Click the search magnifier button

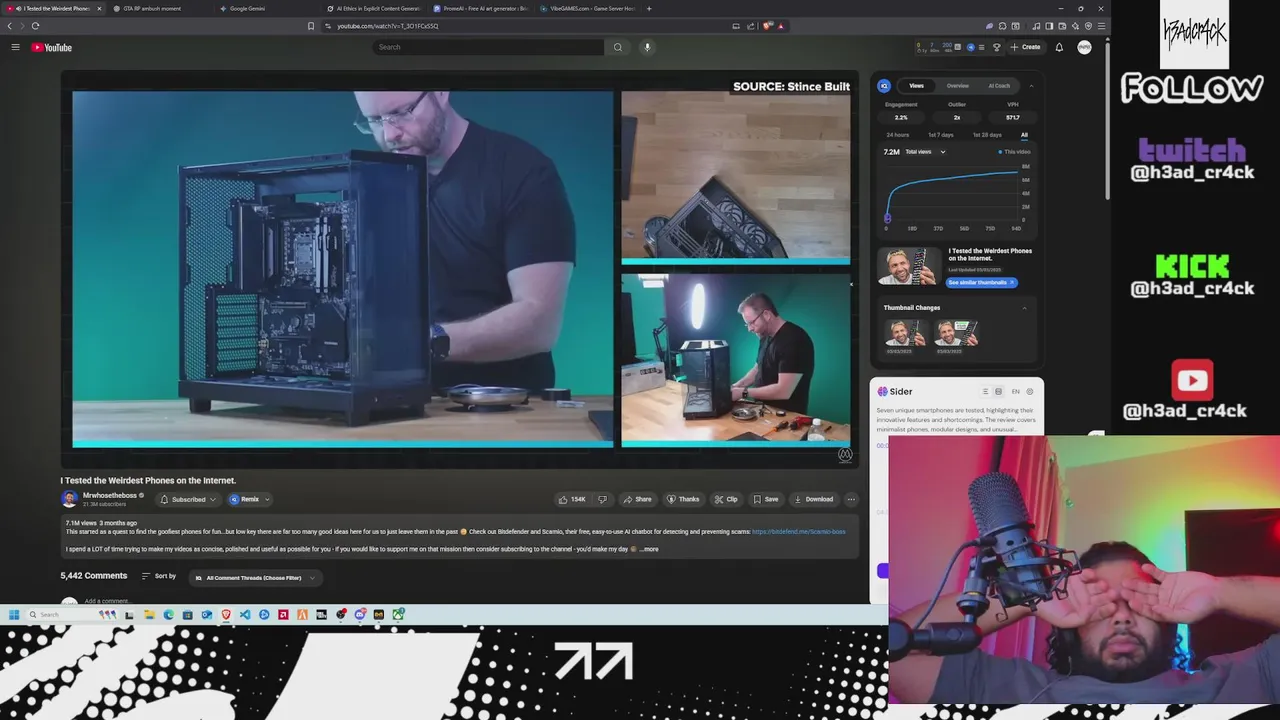point(618,47)
